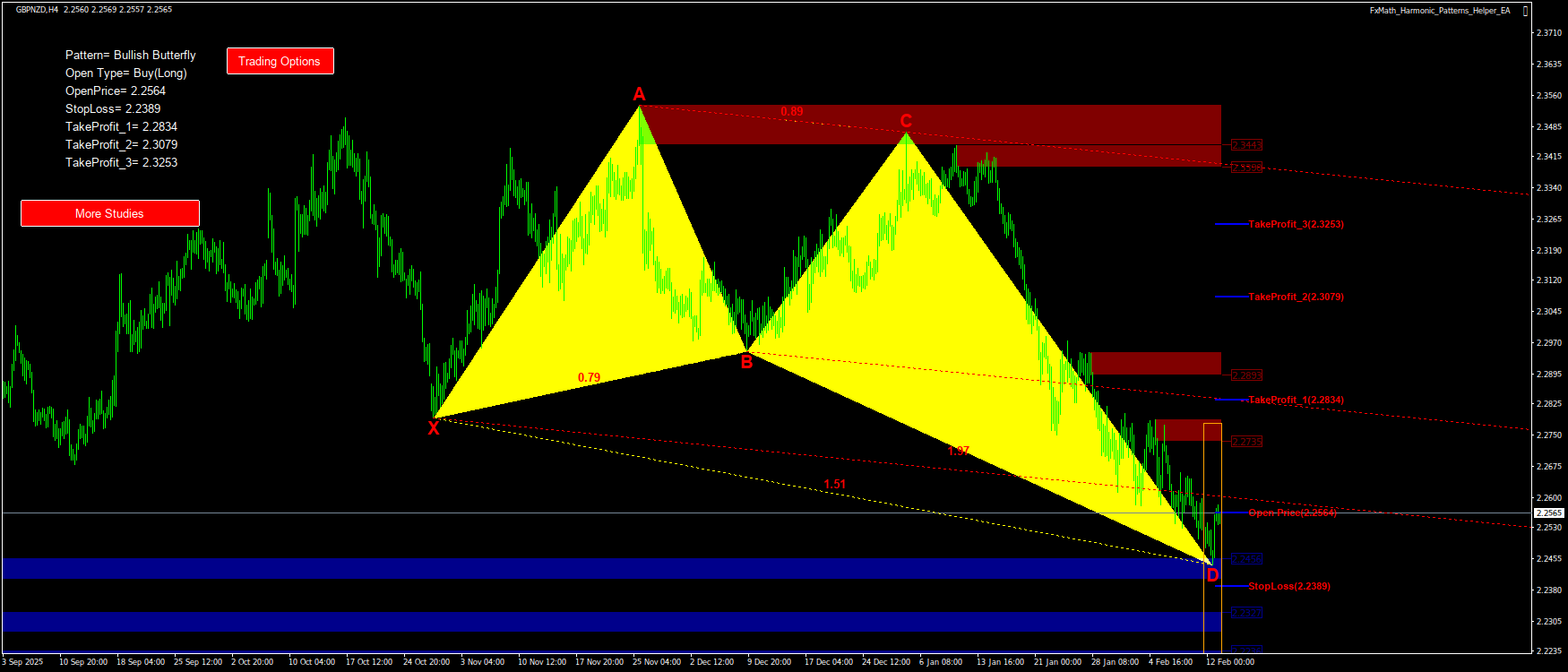The image size is (1568, 672).
Task: Select the 0.89 ratio label on AC
Action: [791, 111]
